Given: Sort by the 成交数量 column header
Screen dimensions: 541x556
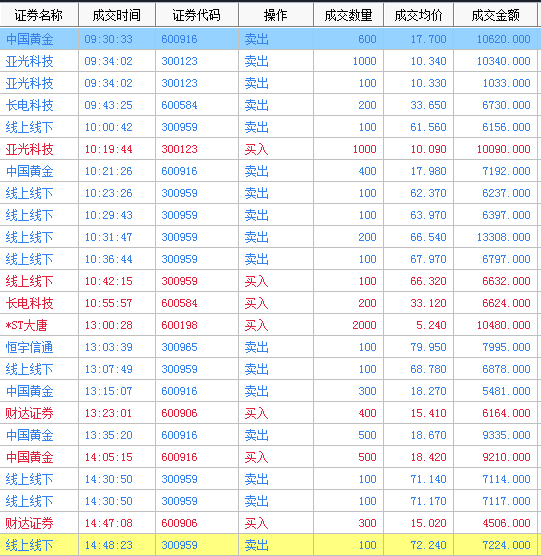Looking at the screenshot, I should (348, 15).
